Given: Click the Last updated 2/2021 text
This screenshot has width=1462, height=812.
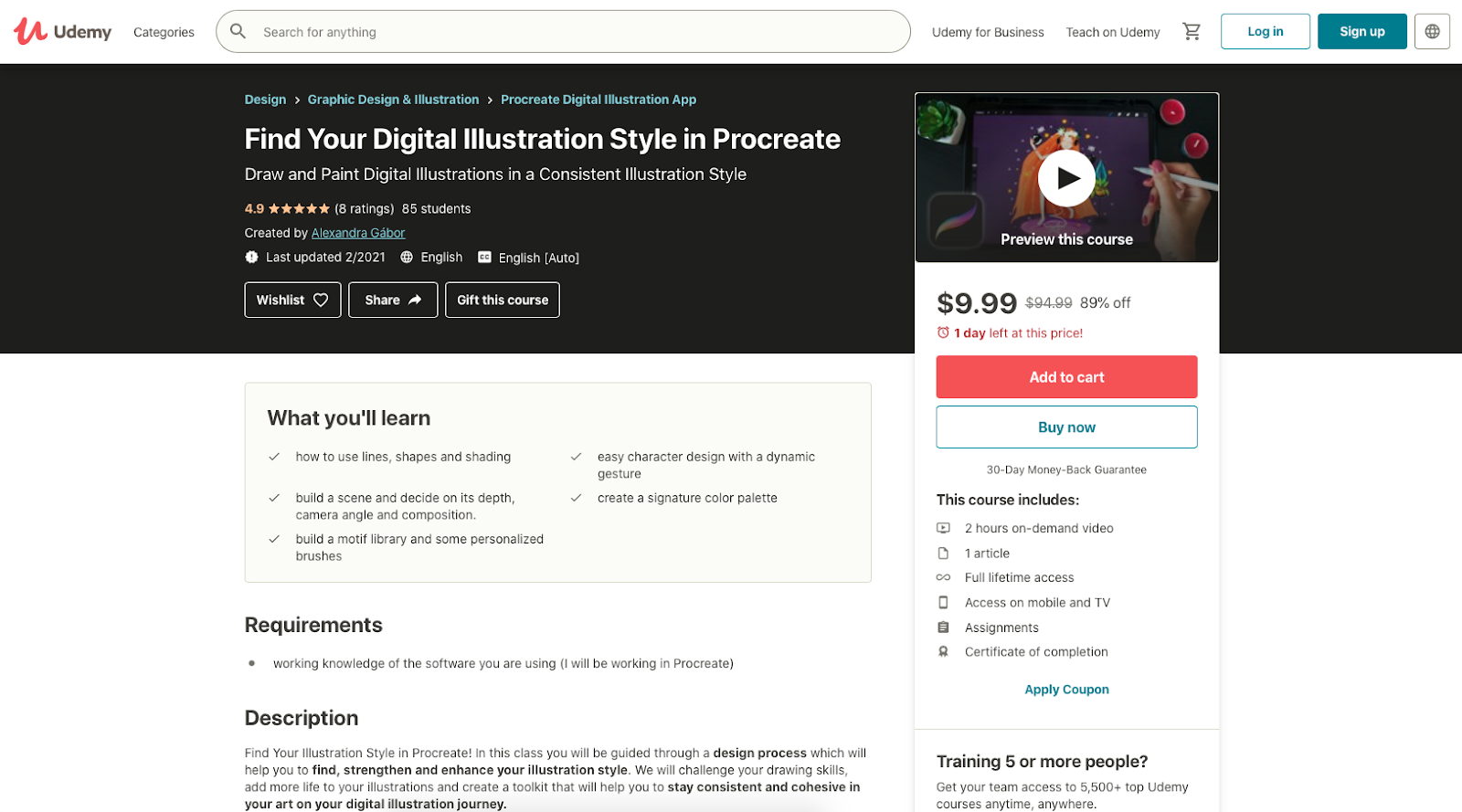Looking at the screenshot, I should 325,258.
